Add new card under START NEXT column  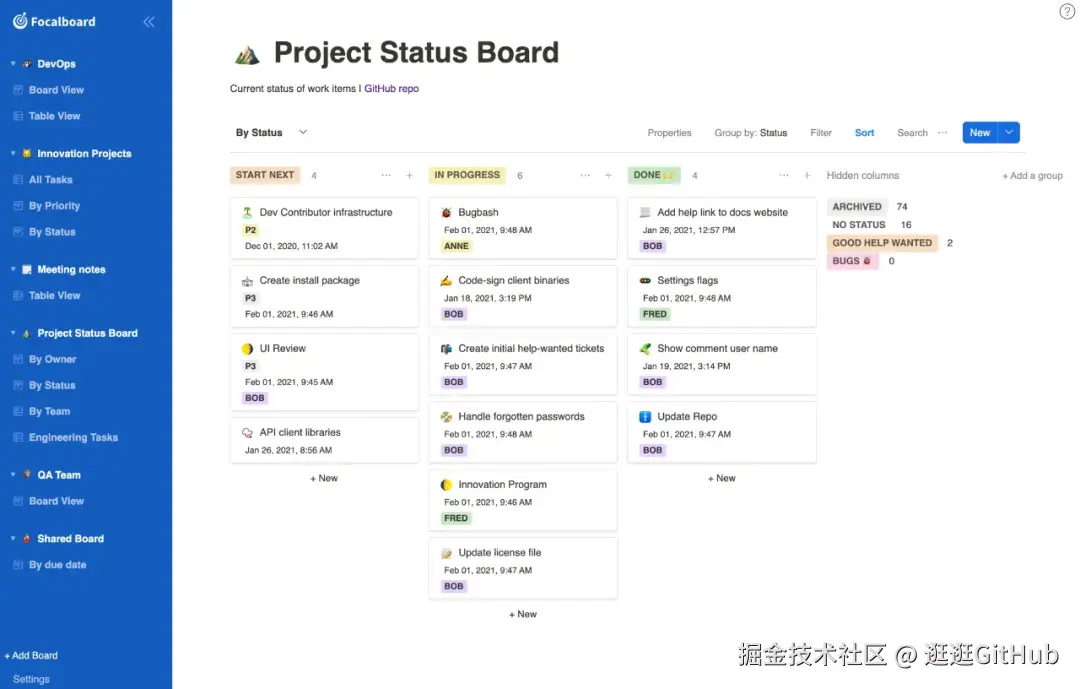[324, 478]
